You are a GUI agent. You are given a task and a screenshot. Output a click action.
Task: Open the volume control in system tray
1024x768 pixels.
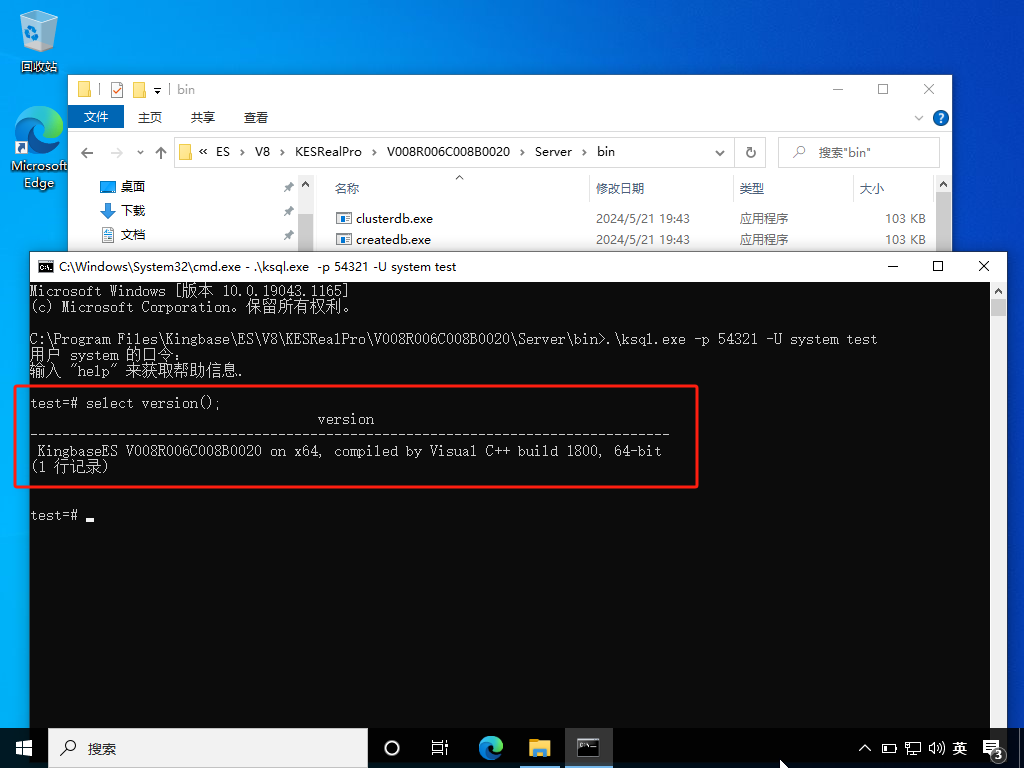936,748
